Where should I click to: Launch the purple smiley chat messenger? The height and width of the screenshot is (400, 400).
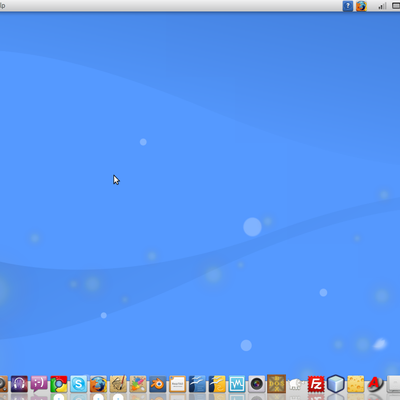[x=39, y=384]
